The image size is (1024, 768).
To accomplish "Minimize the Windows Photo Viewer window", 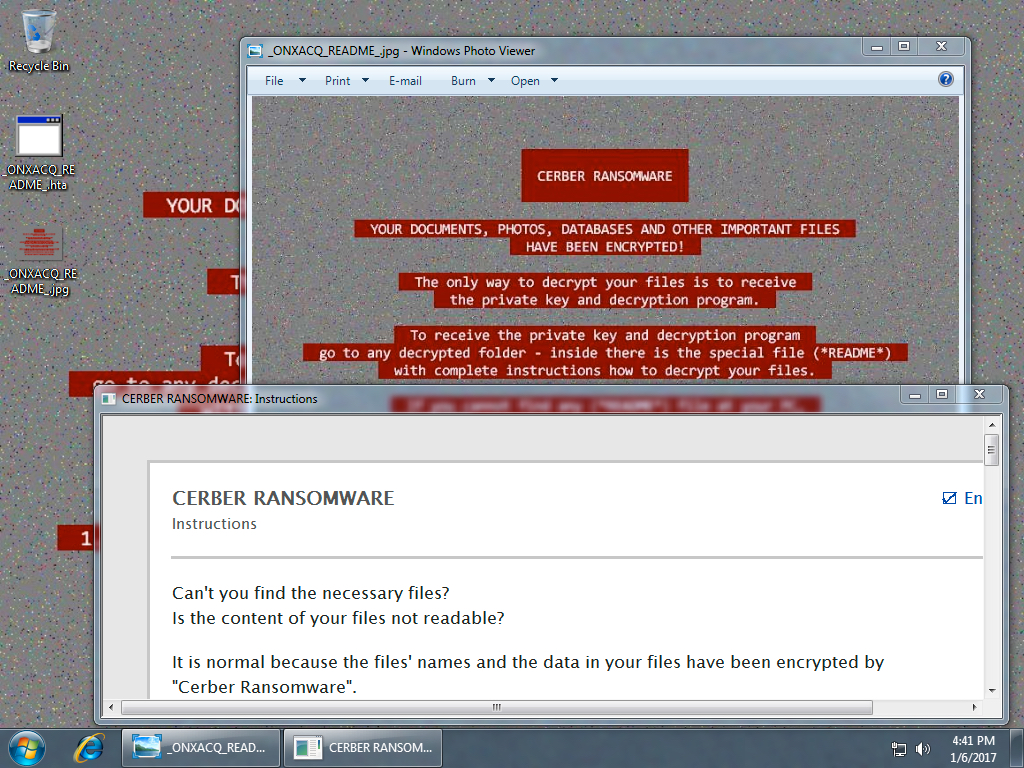I will pyautogui.click(x=876, y=47).
